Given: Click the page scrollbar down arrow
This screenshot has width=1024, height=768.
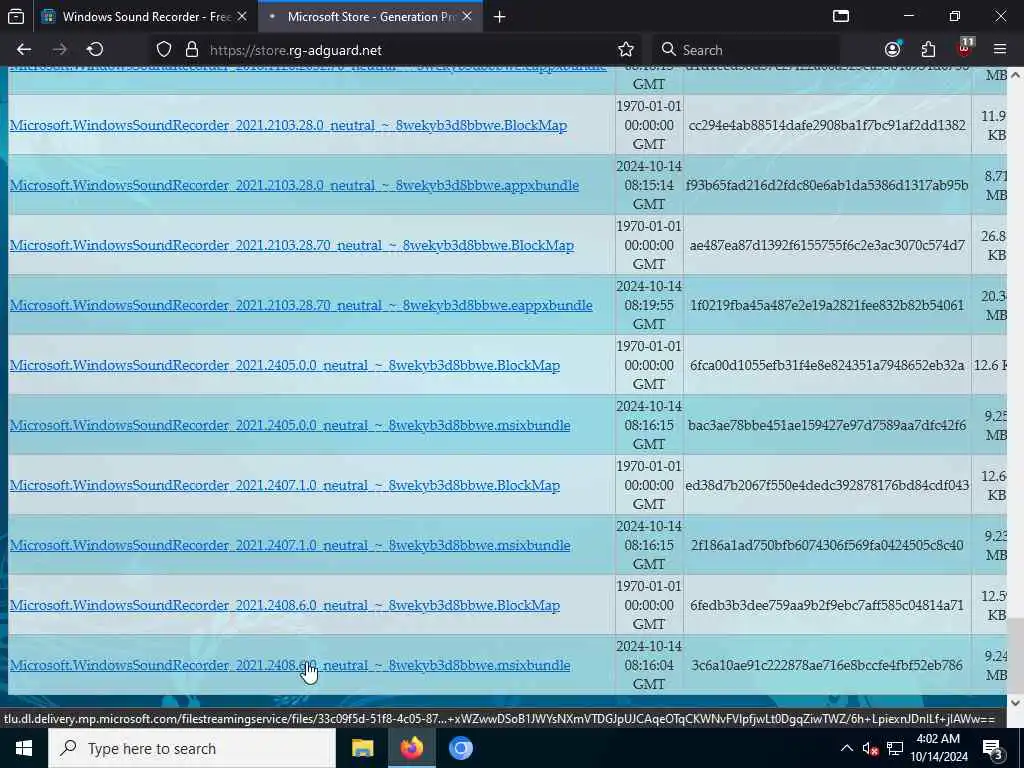Looking at the screenshot, I should coord(1016,703).
